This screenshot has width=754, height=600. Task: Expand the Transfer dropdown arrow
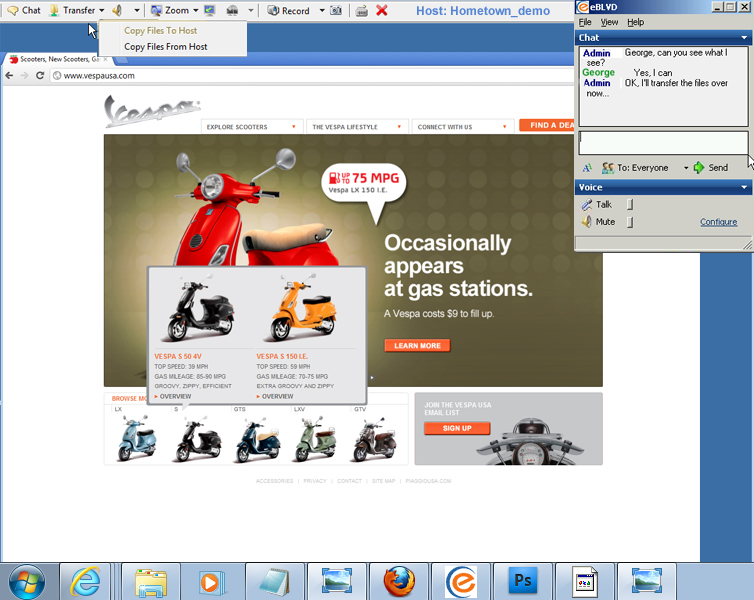102,10
